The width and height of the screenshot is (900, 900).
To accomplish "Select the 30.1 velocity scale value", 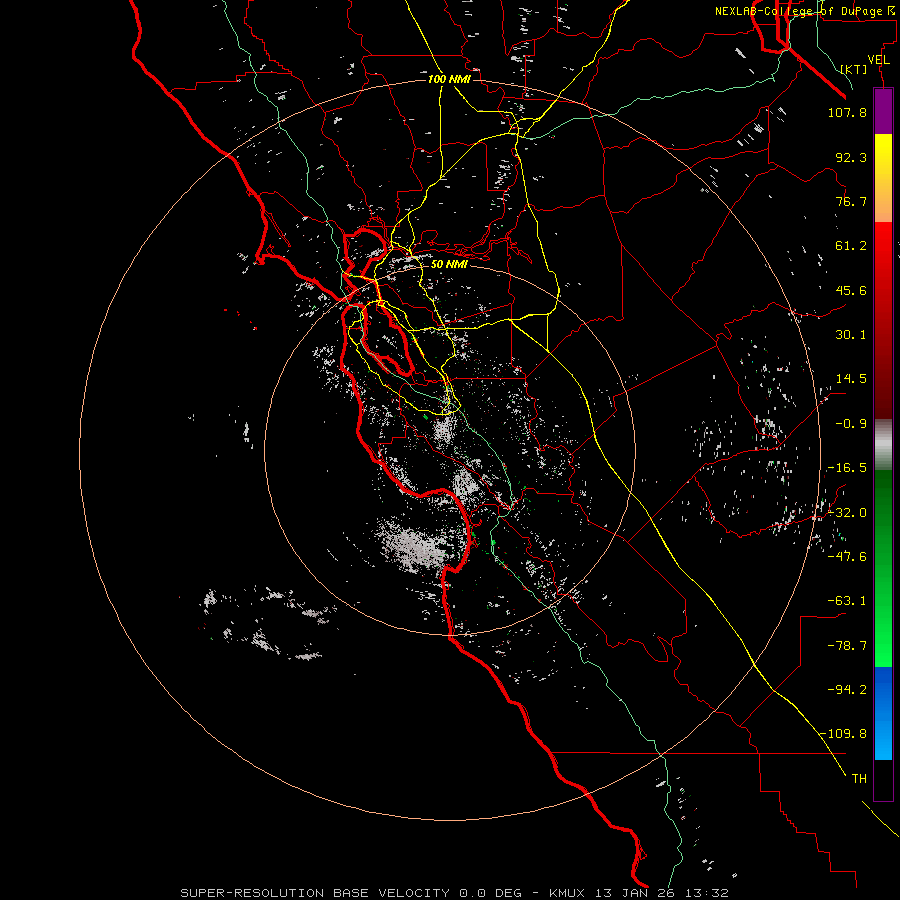I will point(851,335).
